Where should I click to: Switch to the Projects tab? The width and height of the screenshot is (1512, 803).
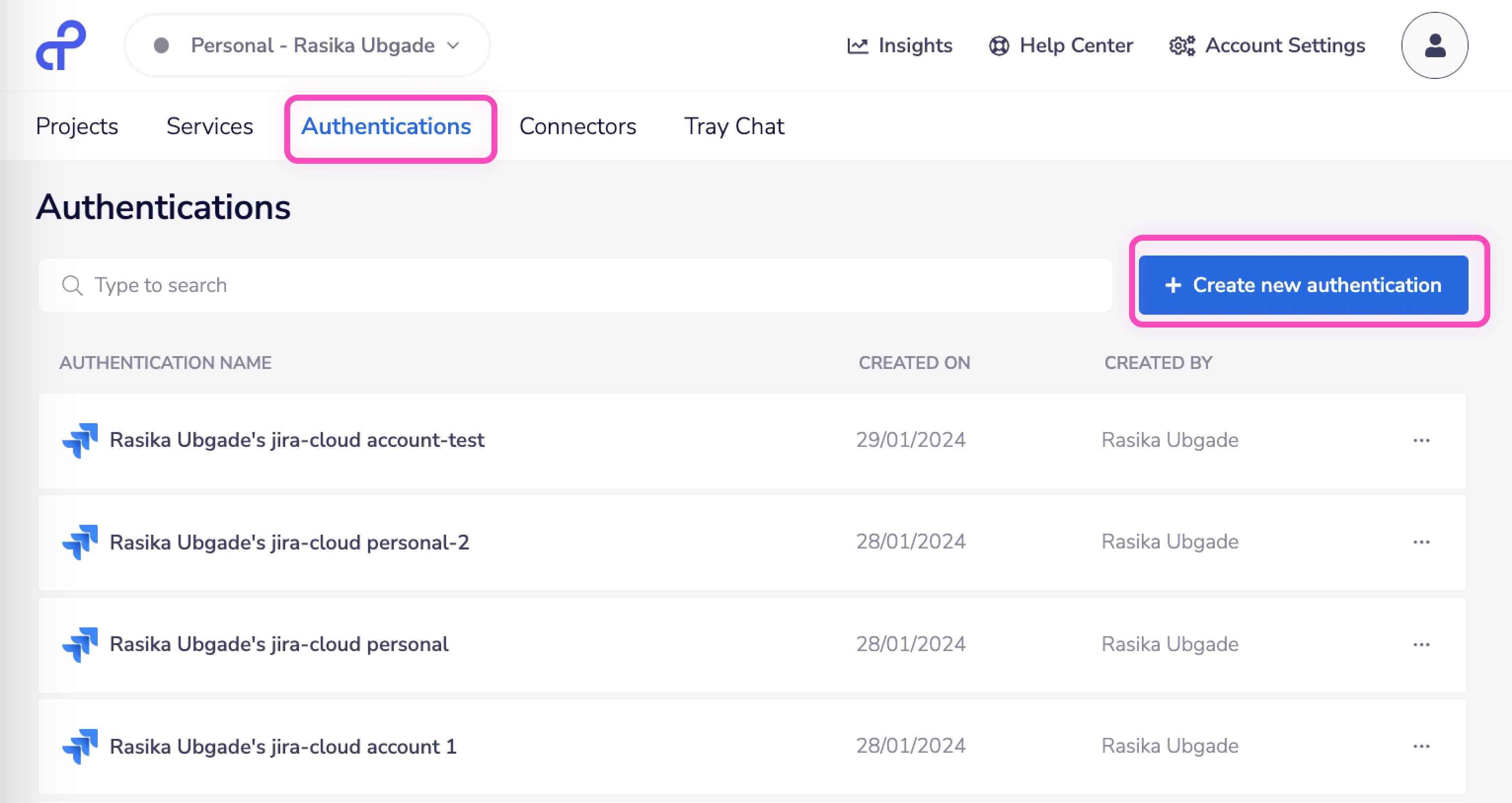coord(77,126)
